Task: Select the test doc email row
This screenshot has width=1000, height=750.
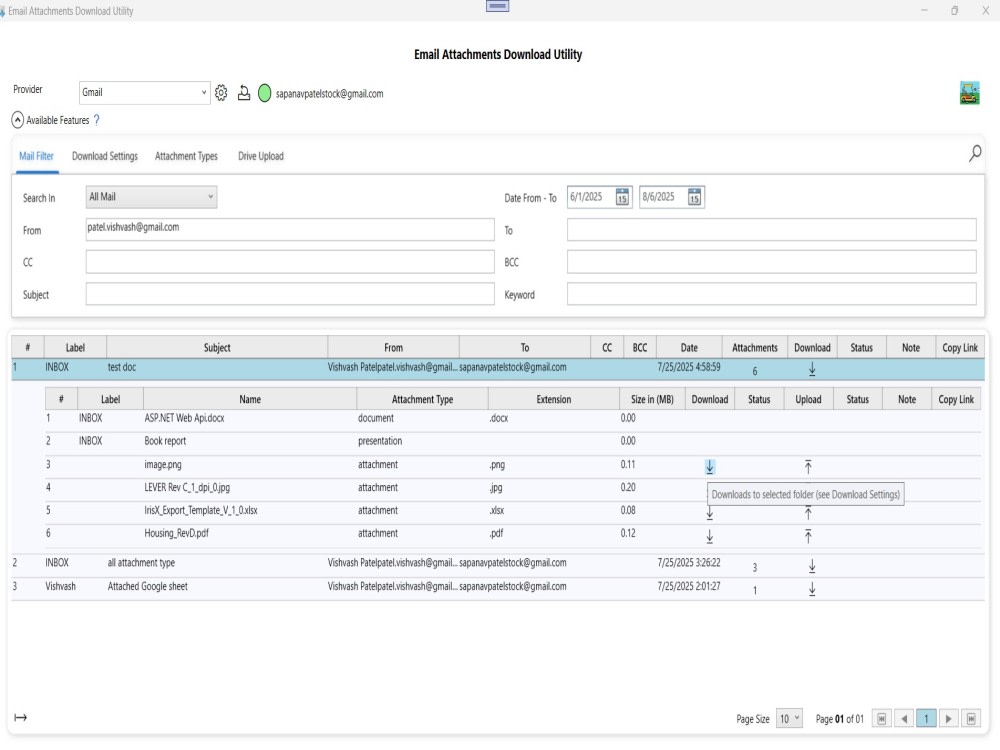Action: tap(497, 369)
